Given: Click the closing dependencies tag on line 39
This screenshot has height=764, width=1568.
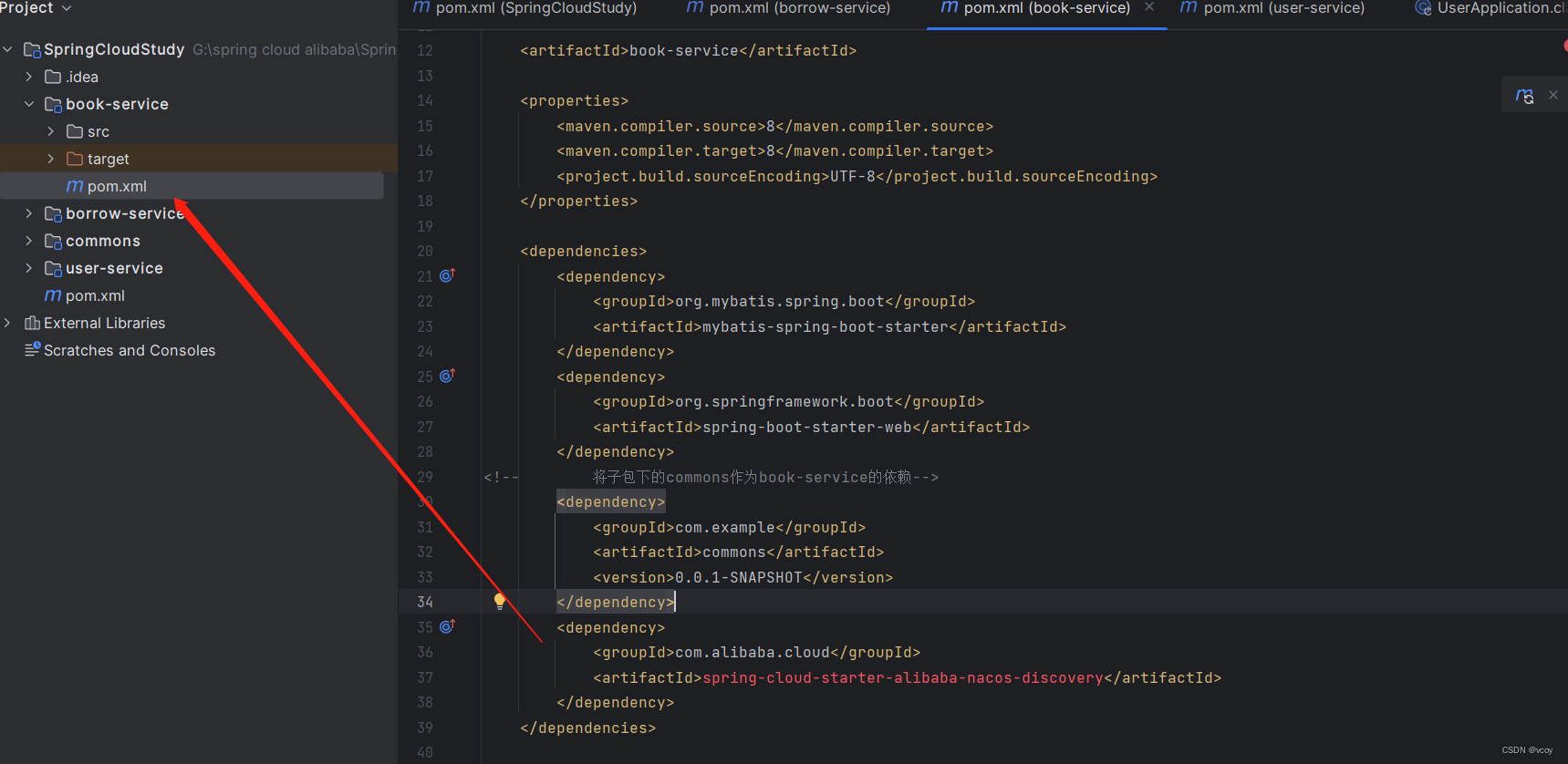Looking at the screenshot, I should [588, 728].
